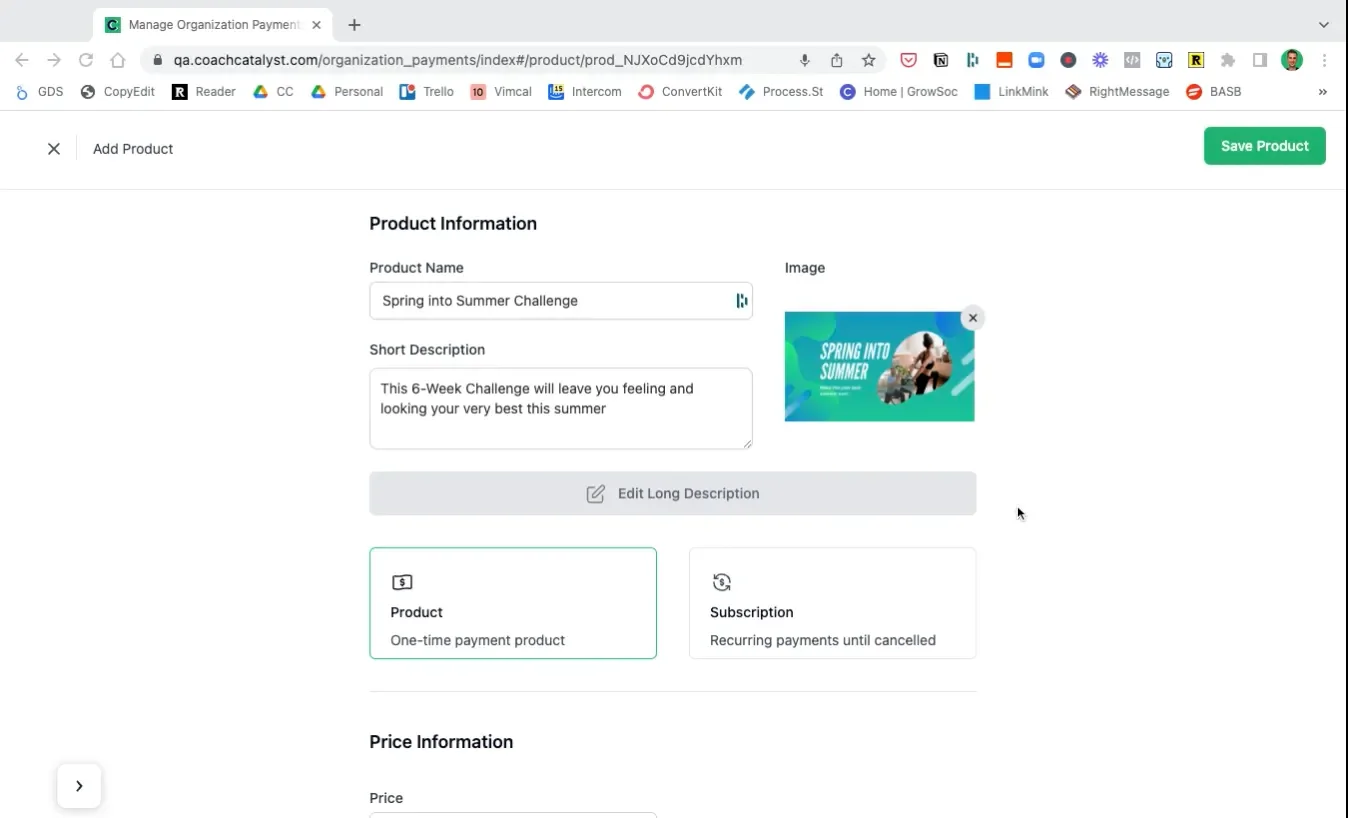Open the Trello bookmark

point(426,92)
